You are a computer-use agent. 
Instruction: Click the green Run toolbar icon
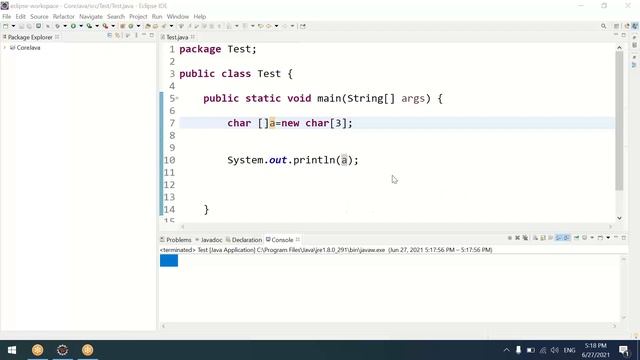point(73,26)
